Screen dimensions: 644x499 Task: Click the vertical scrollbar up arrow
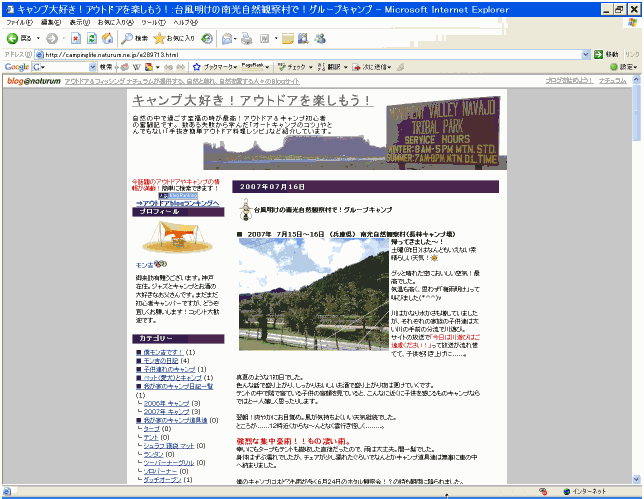637,79
